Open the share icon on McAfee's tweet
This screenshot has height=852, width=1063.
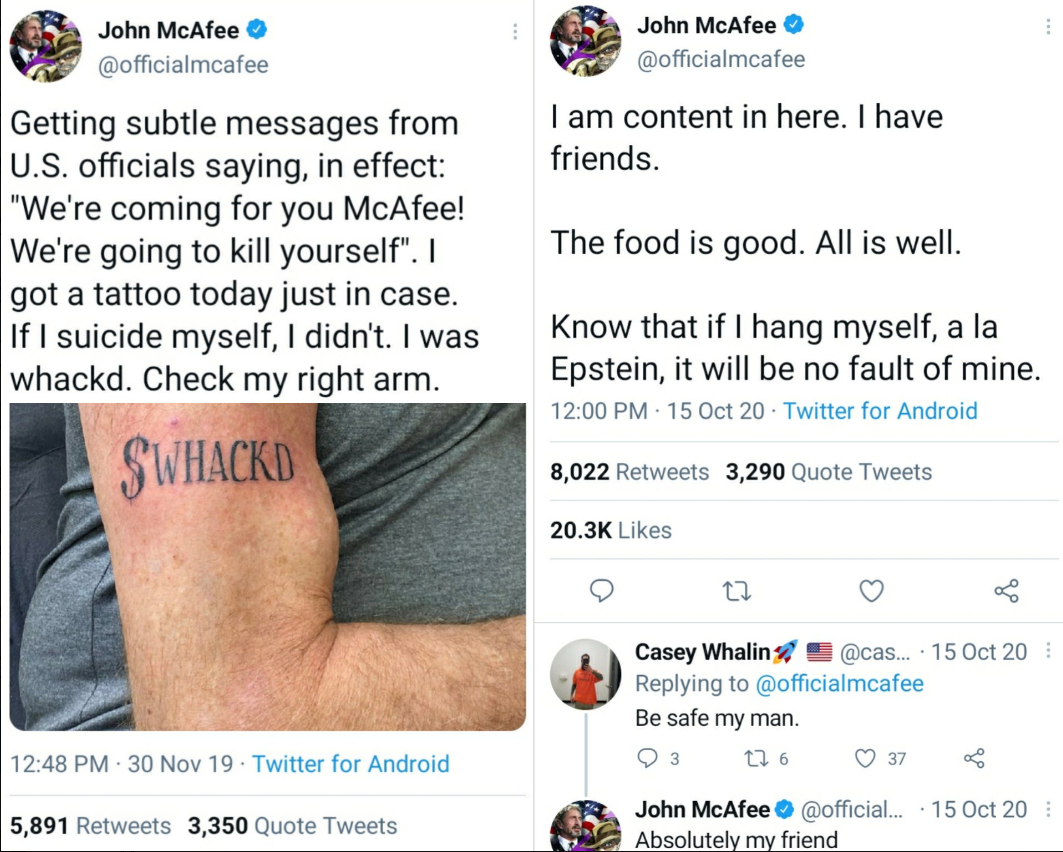1007,591
